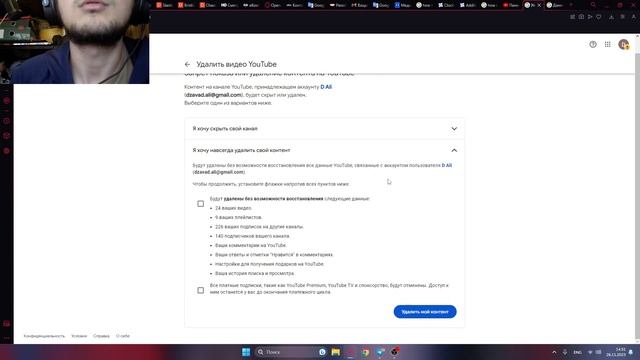Click the '140 подписчиков вашего канала' line
640x360 pixels.
pyautogui.click(x=252, y=236)
